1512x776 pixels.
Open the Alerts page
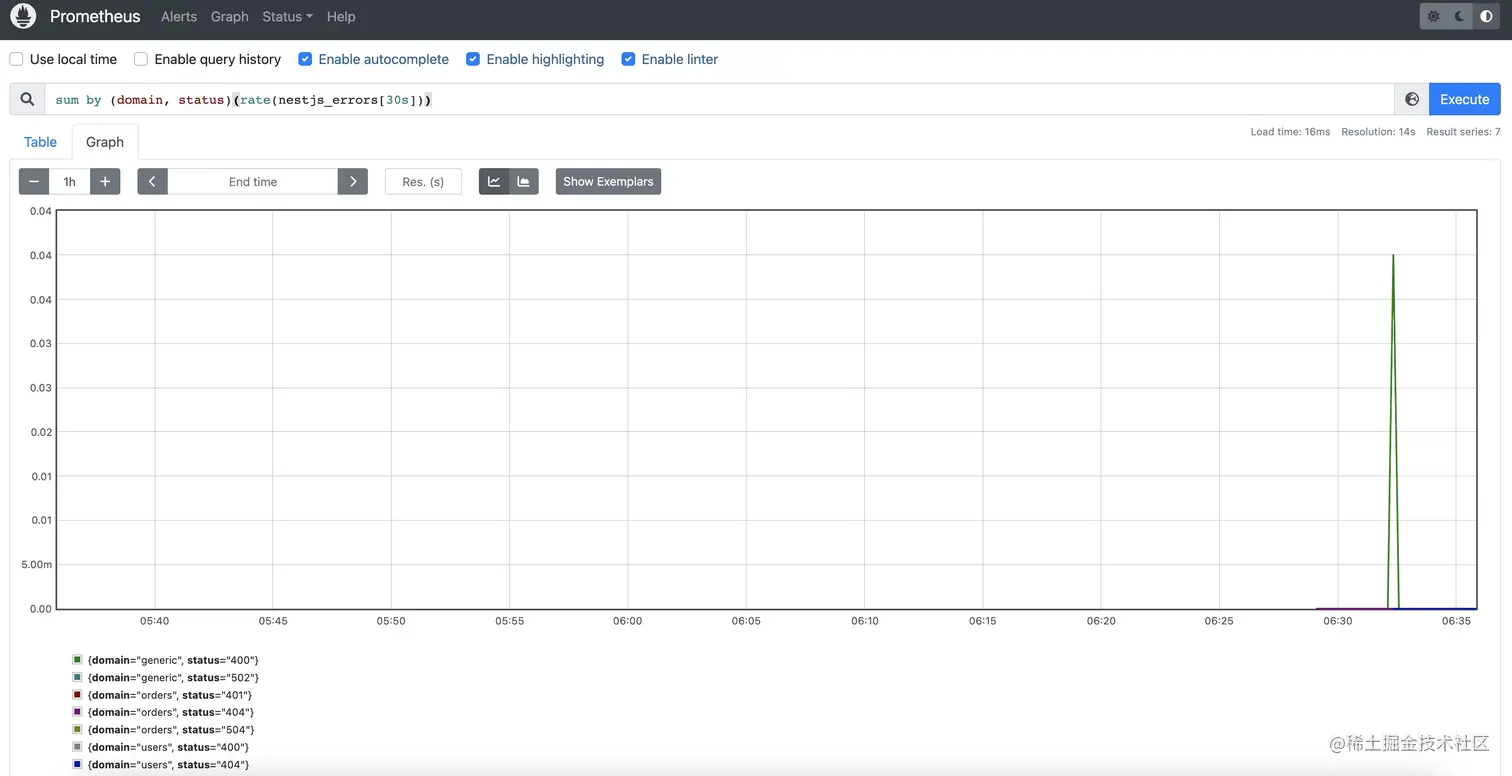tap(179, 16)
